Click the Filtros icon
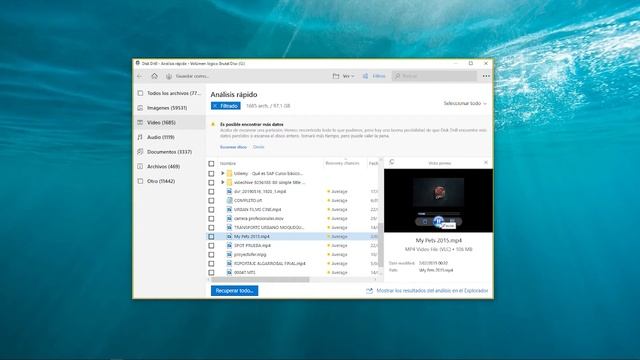 pyautogui.click(x=365, y=76)
